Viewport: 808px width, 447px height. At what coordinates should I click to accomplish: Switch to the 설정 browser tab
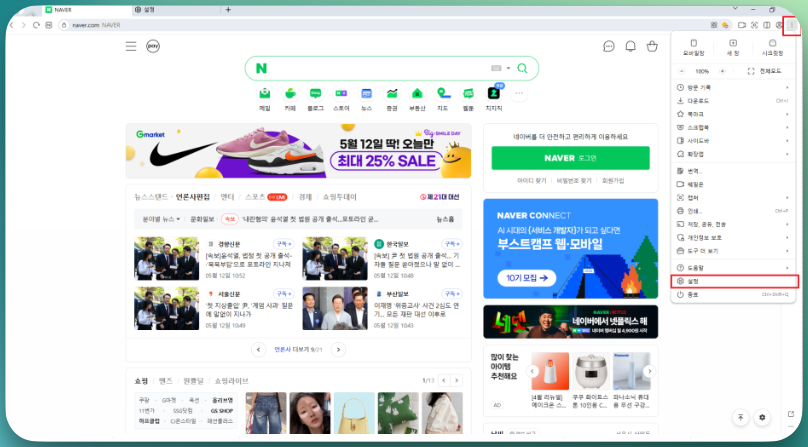click(x=175, y=9)
